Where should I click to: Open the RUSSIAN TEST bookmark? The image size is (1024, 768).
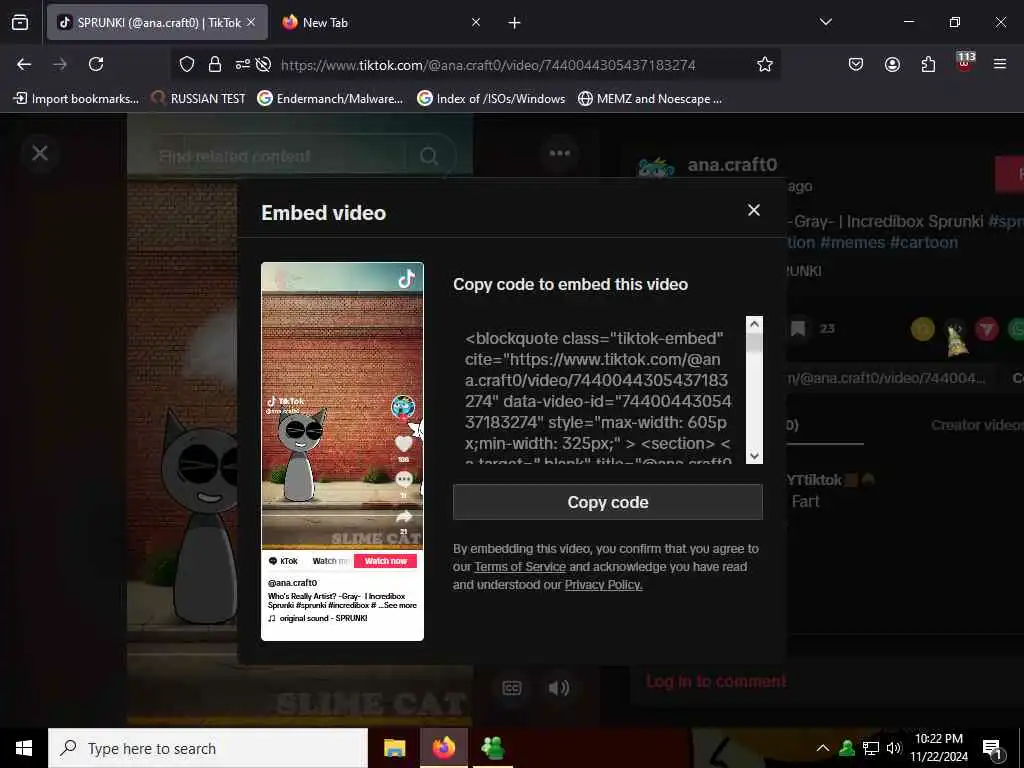(x=198, y=99)
